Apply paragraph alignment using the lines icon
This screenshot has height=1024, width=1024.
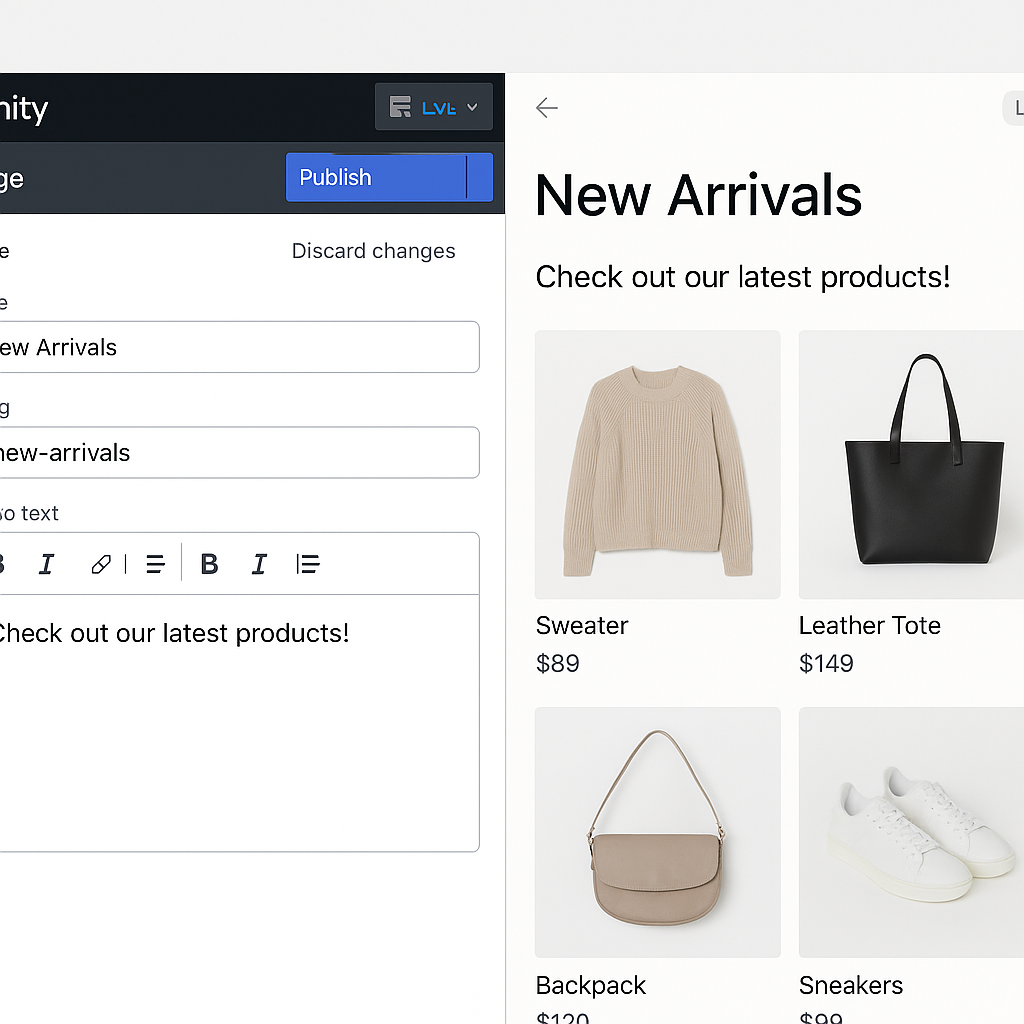coord(155,564)
